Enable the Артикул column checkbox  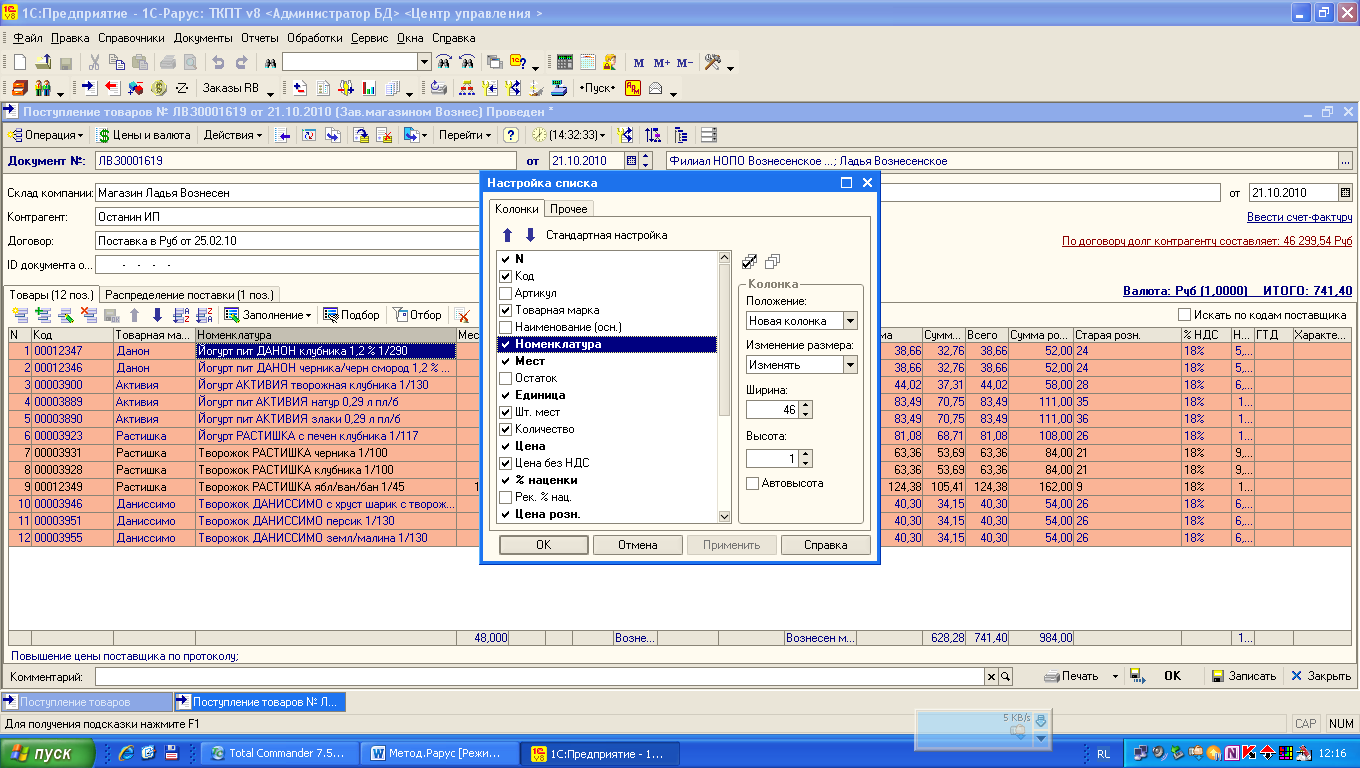point(506,293)
